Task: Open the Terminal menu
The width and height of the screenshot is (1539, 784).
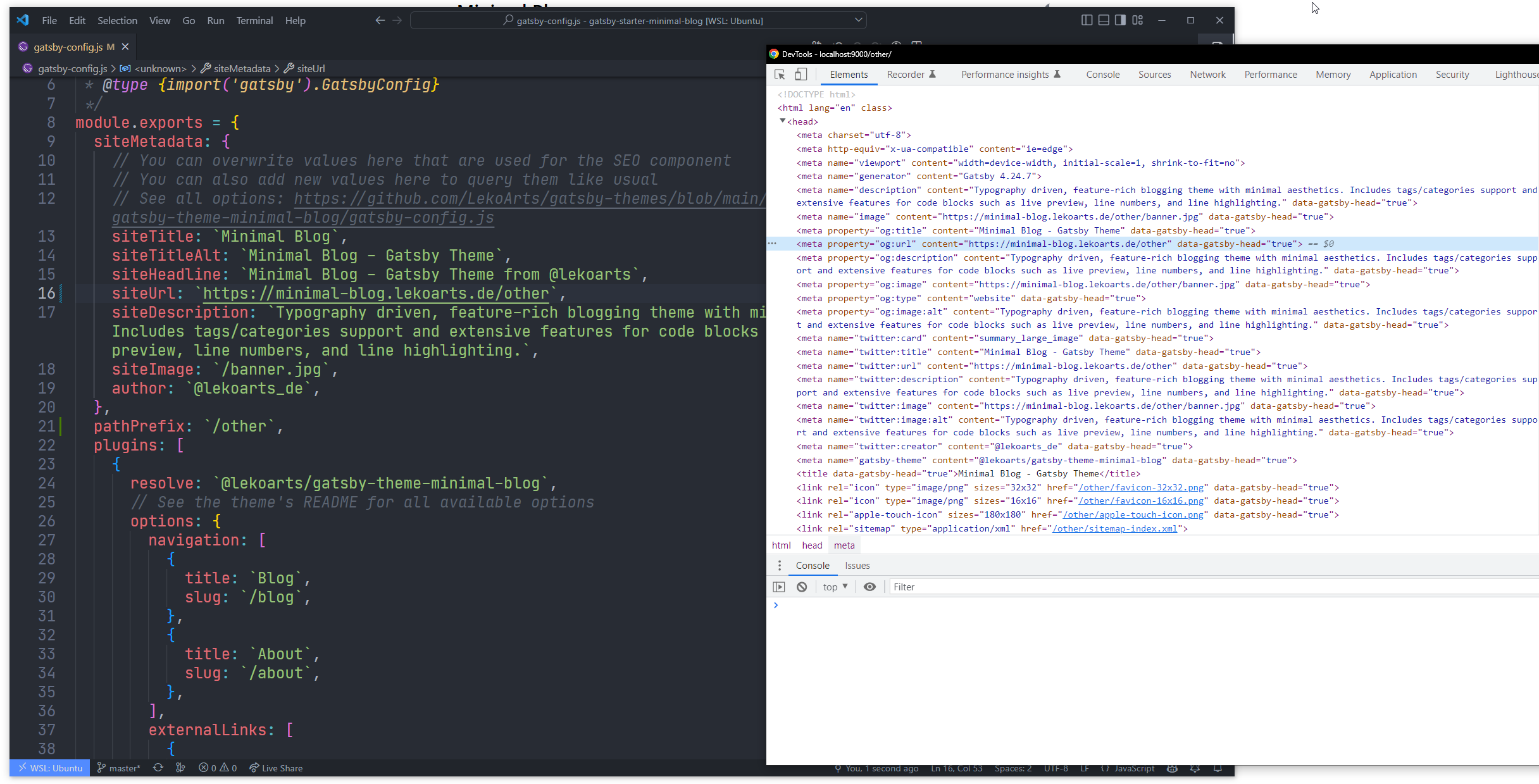Action: point(254,20)
